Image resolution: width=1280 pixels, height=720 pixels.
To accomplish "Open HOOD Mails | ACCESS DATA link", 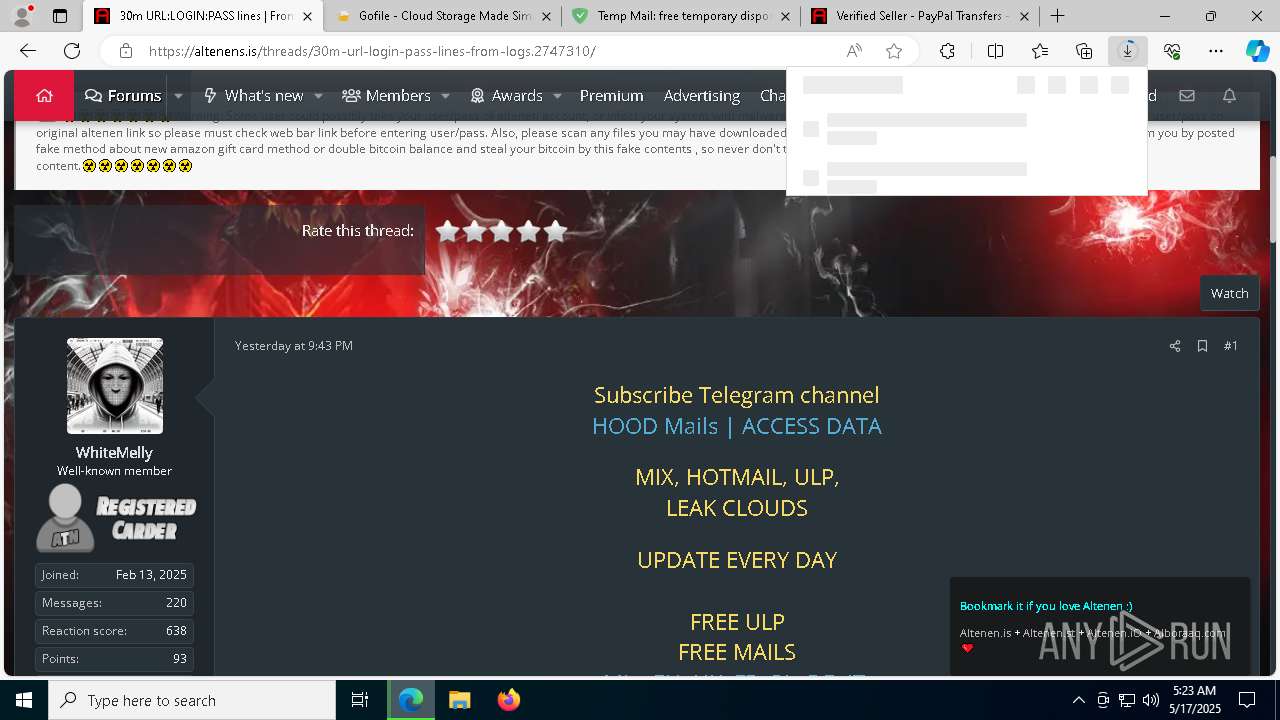I will (x=737, y=426).
